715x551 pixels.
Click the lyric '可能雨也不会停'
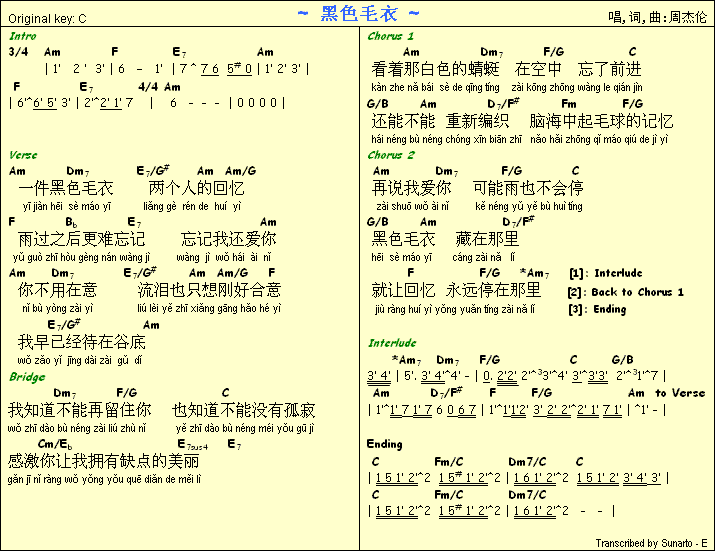[528, 188]
